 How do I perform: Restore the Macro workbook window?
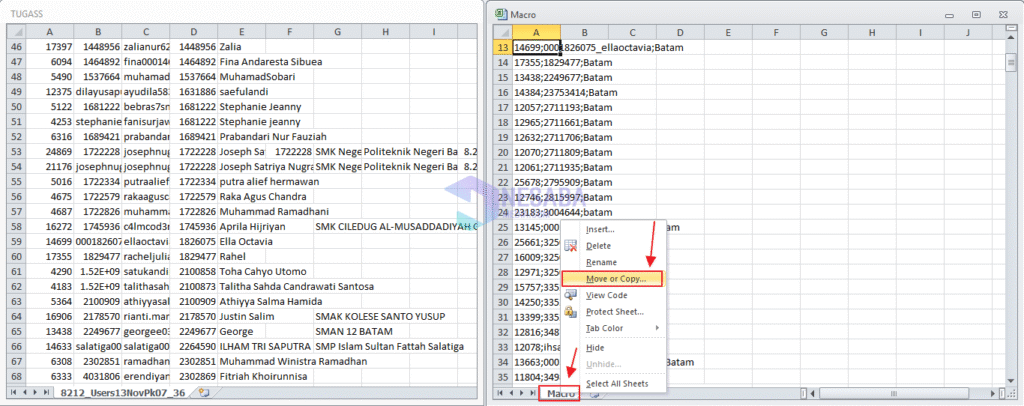[x=976, y=14]
